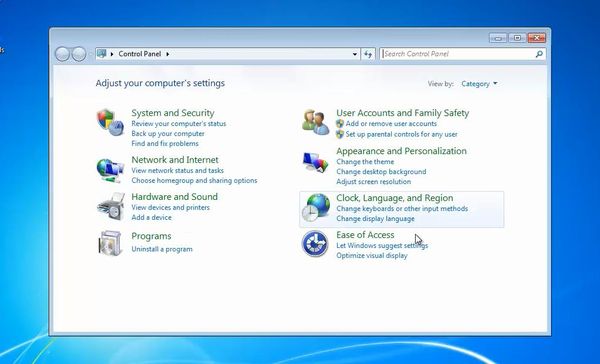Open Clock, Language, and Region heading
The height and width of the screenshot is (364, 600).
click(395, 198)
